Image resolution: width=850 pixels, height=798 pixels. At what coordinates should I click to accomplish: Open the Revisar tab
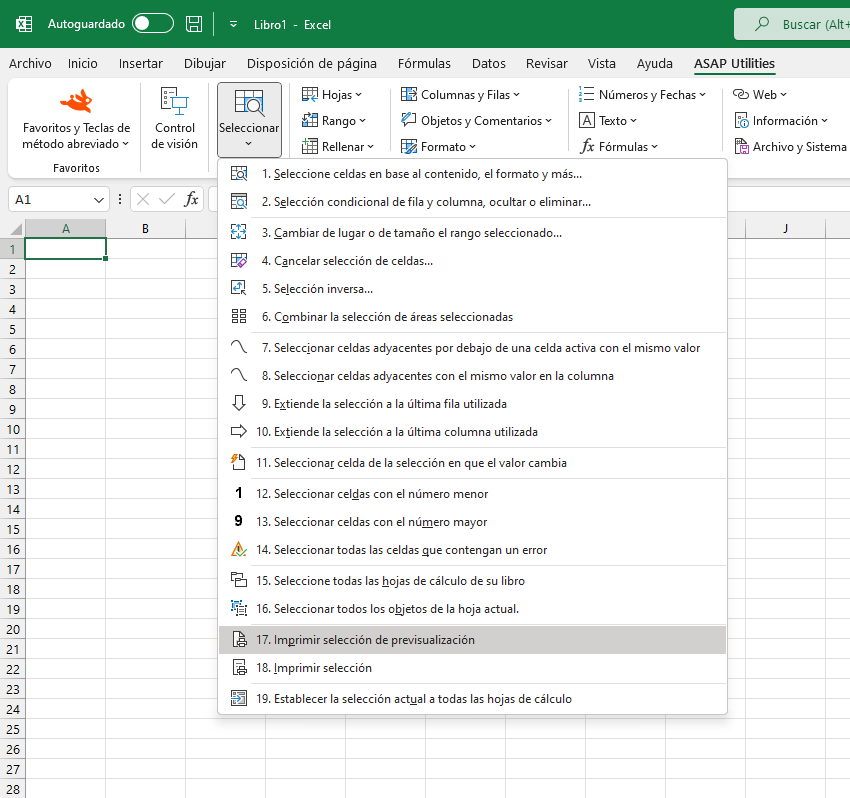click(x=546, y=63)
